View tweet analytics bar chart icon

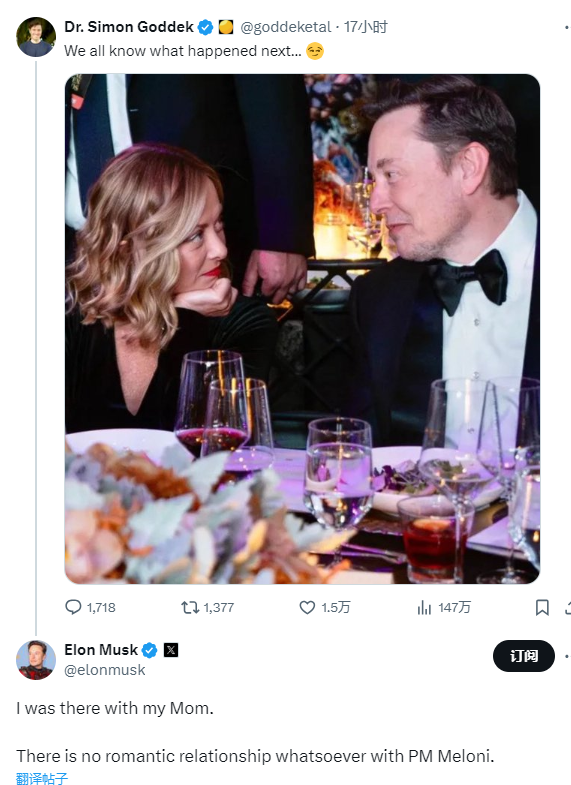424,608
